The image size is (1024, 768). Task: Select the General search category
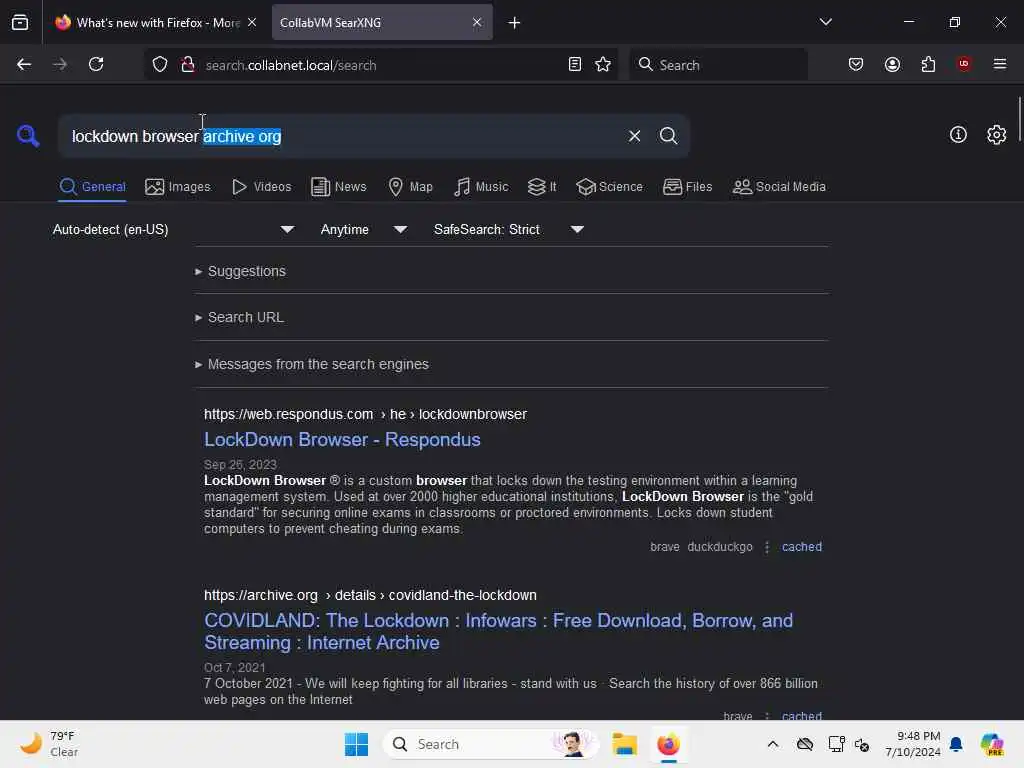(x=92, y=187)
